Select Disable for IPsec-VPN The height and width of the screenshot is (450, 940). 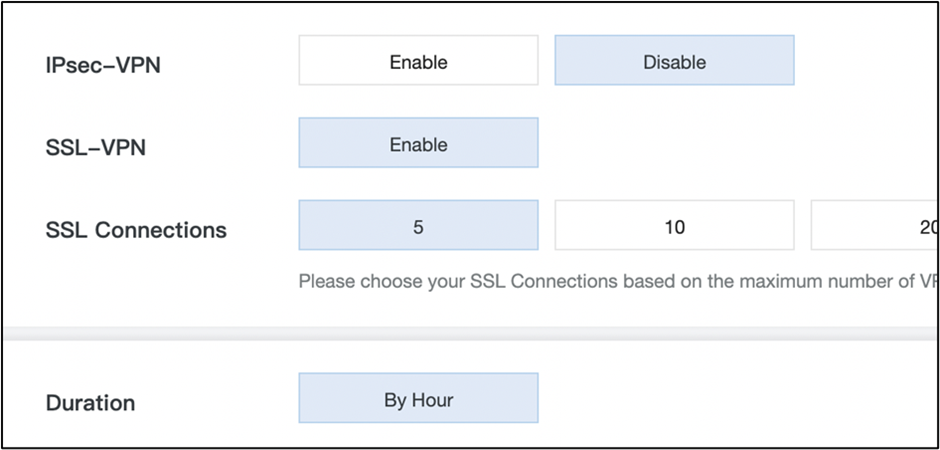coord(674,61)
